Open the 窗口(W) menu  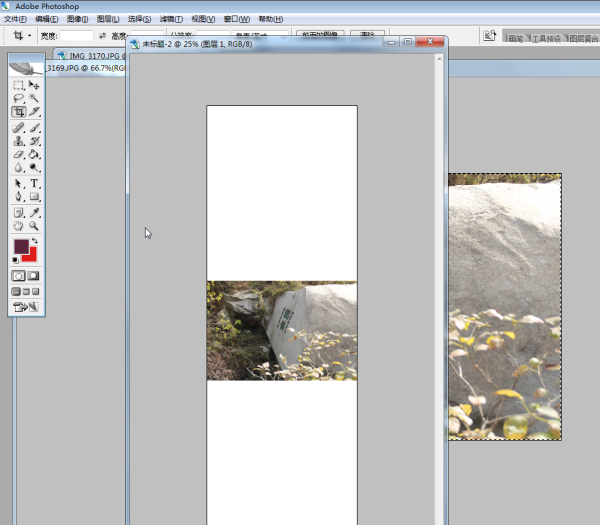tap(237, 19)
